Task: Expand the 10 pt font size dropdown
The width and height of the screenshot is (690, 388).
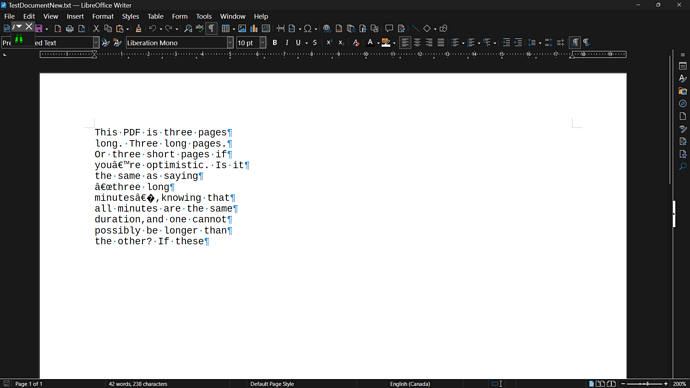Action: tap(263, 43)
